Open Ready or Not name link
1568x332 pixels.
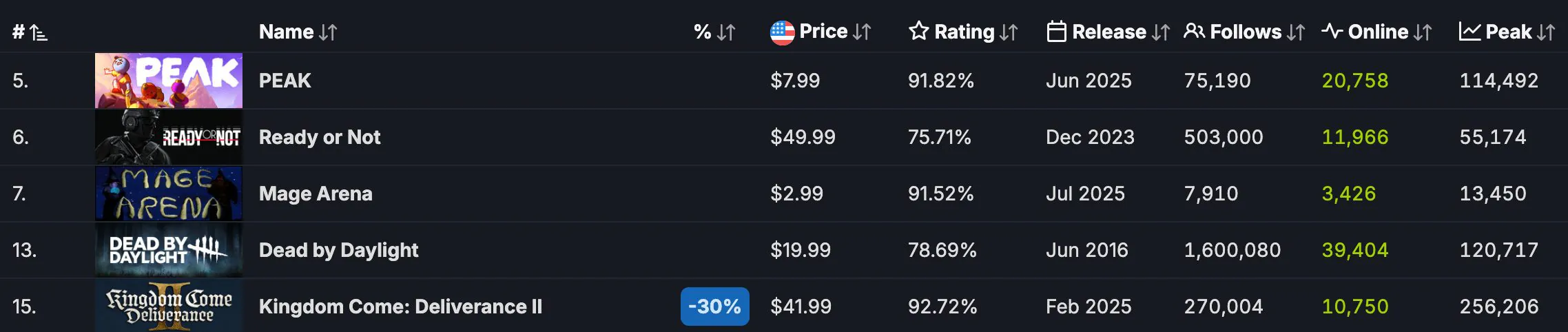click(x=319, y=137)
